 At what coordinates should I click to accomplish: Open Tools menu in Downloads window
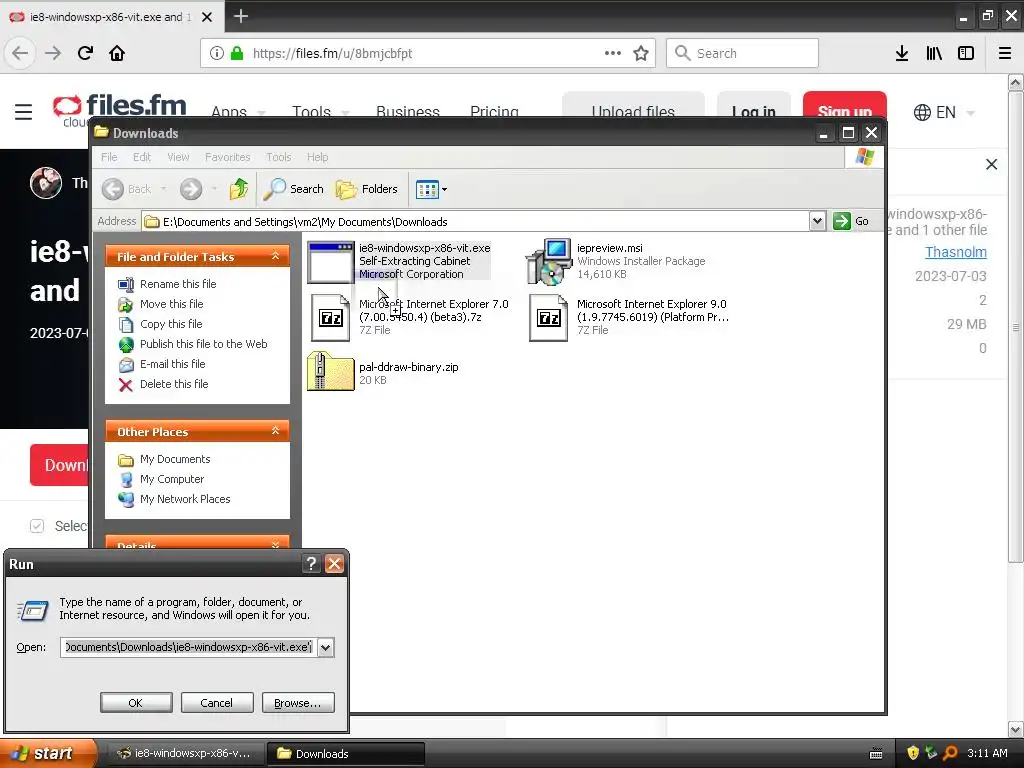click(278, 157)
